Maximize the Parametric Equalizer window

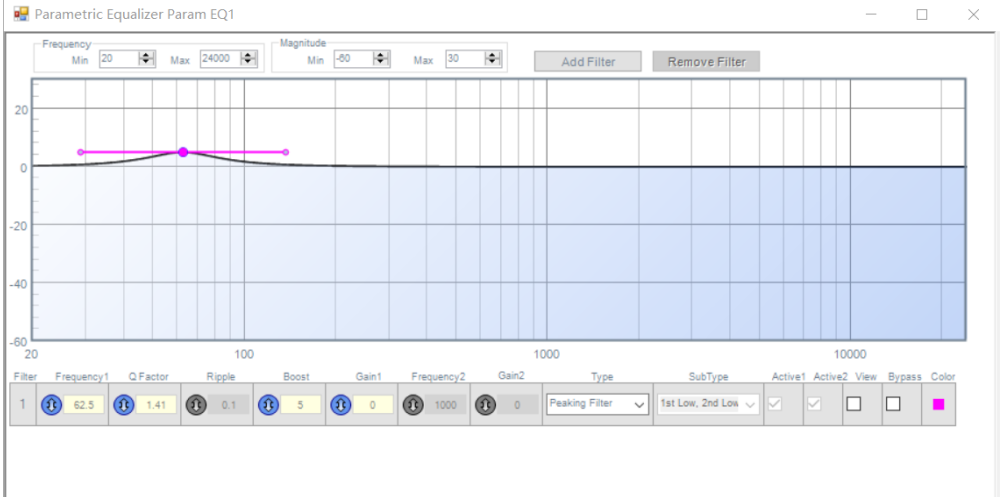point(922,15)
